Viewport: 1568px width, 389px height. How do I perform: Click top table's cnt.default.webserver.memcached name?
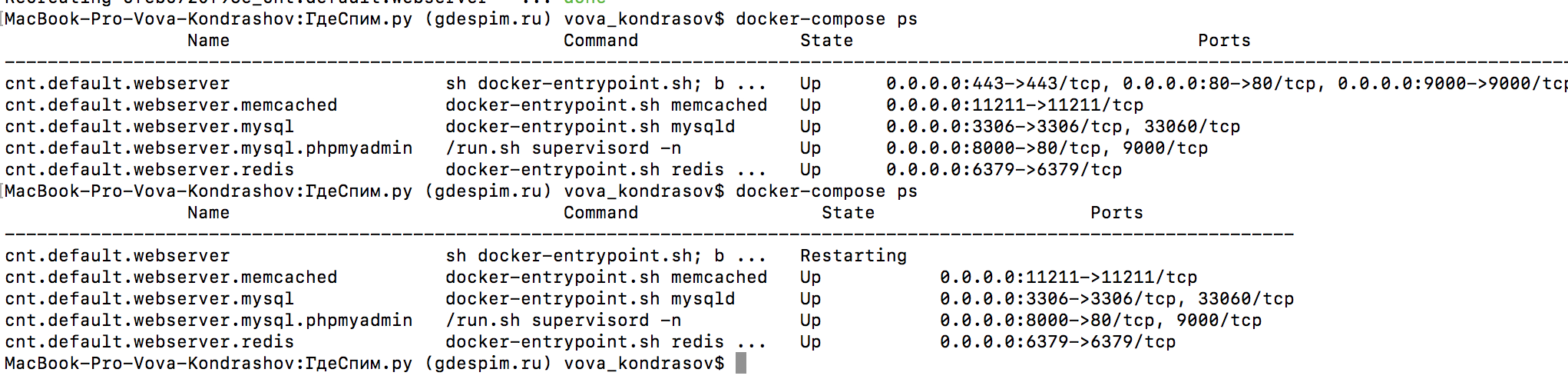pos(171,105)
